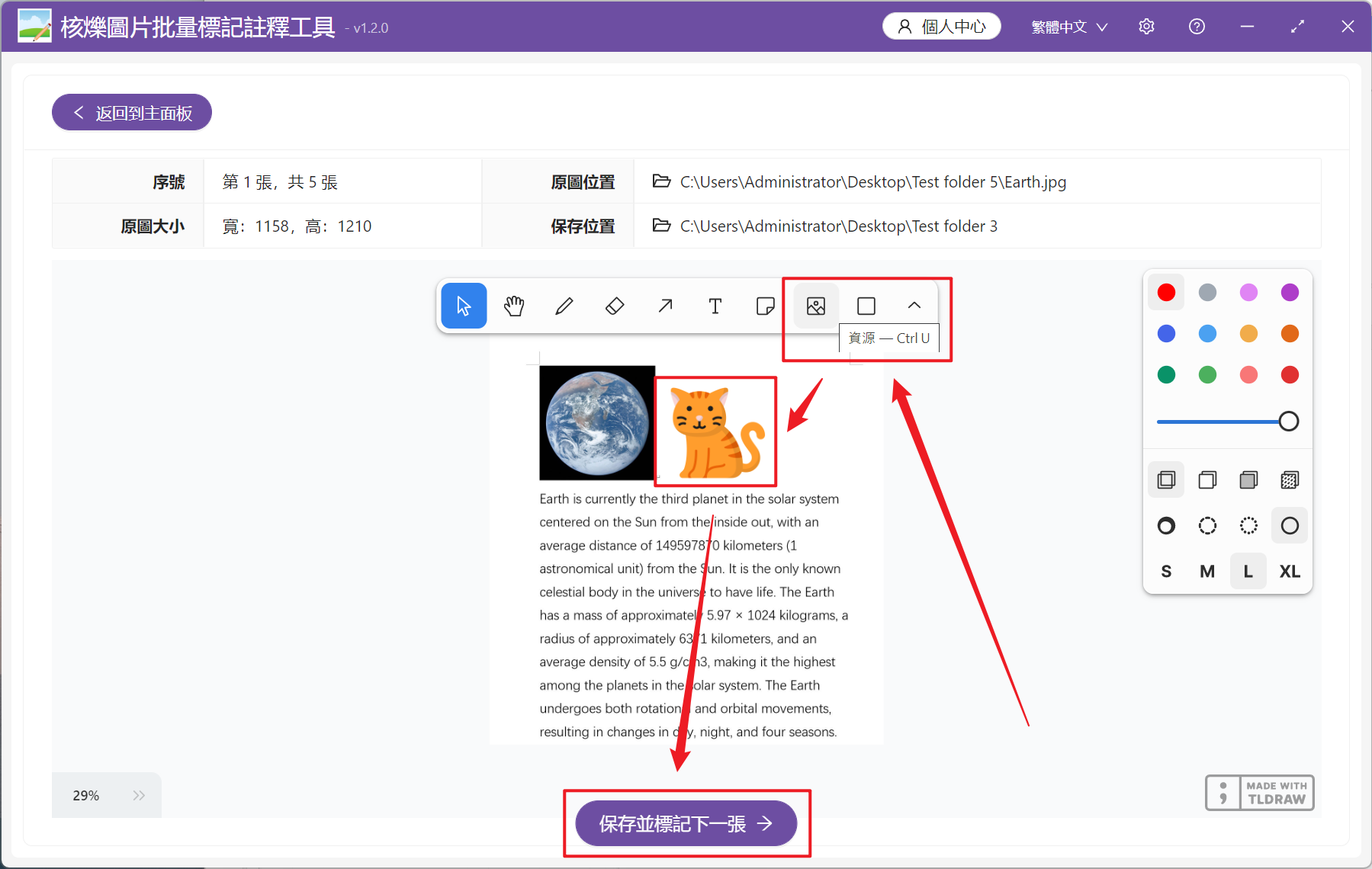1372x869 pixels.
Task: Return to main panel with 返回到主面板
Action: click(x=132, y=113)
